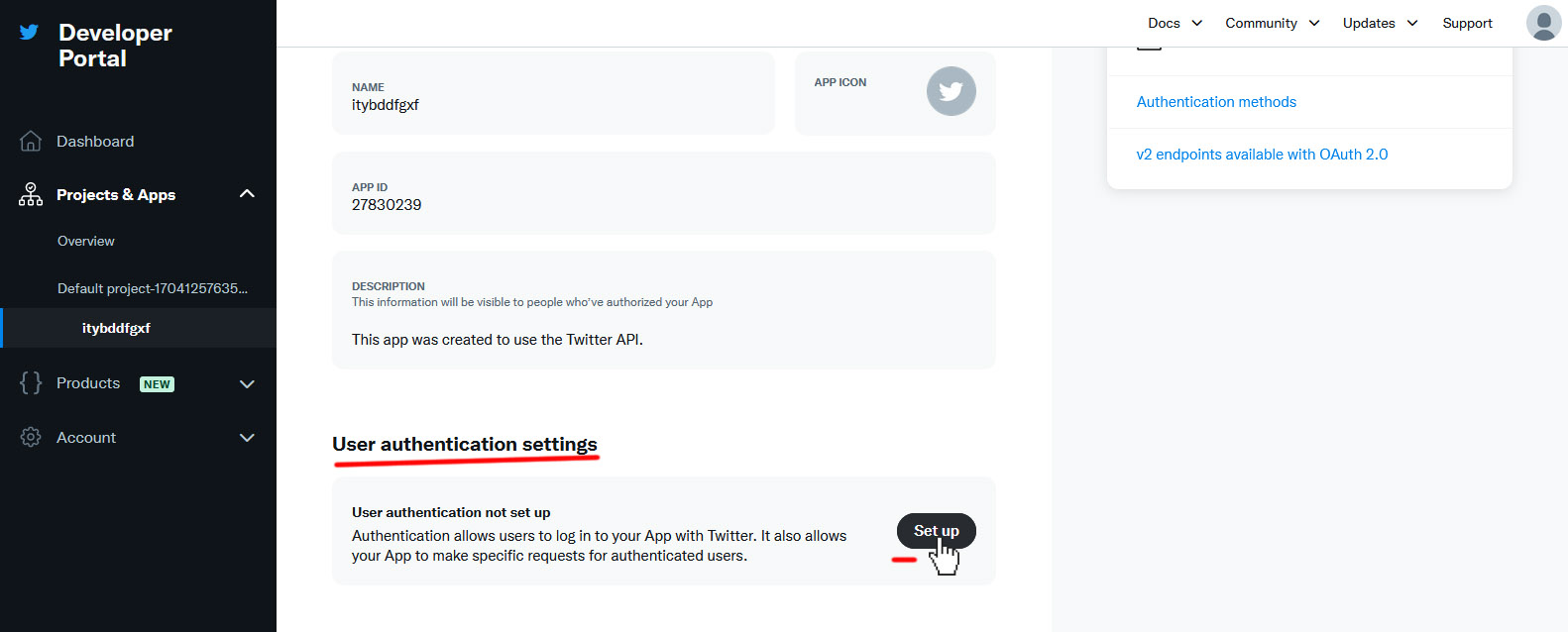Open the Overview sidebar item
Image resolution: width=1568 pixels, height=632 pixels.
point(86,241)
